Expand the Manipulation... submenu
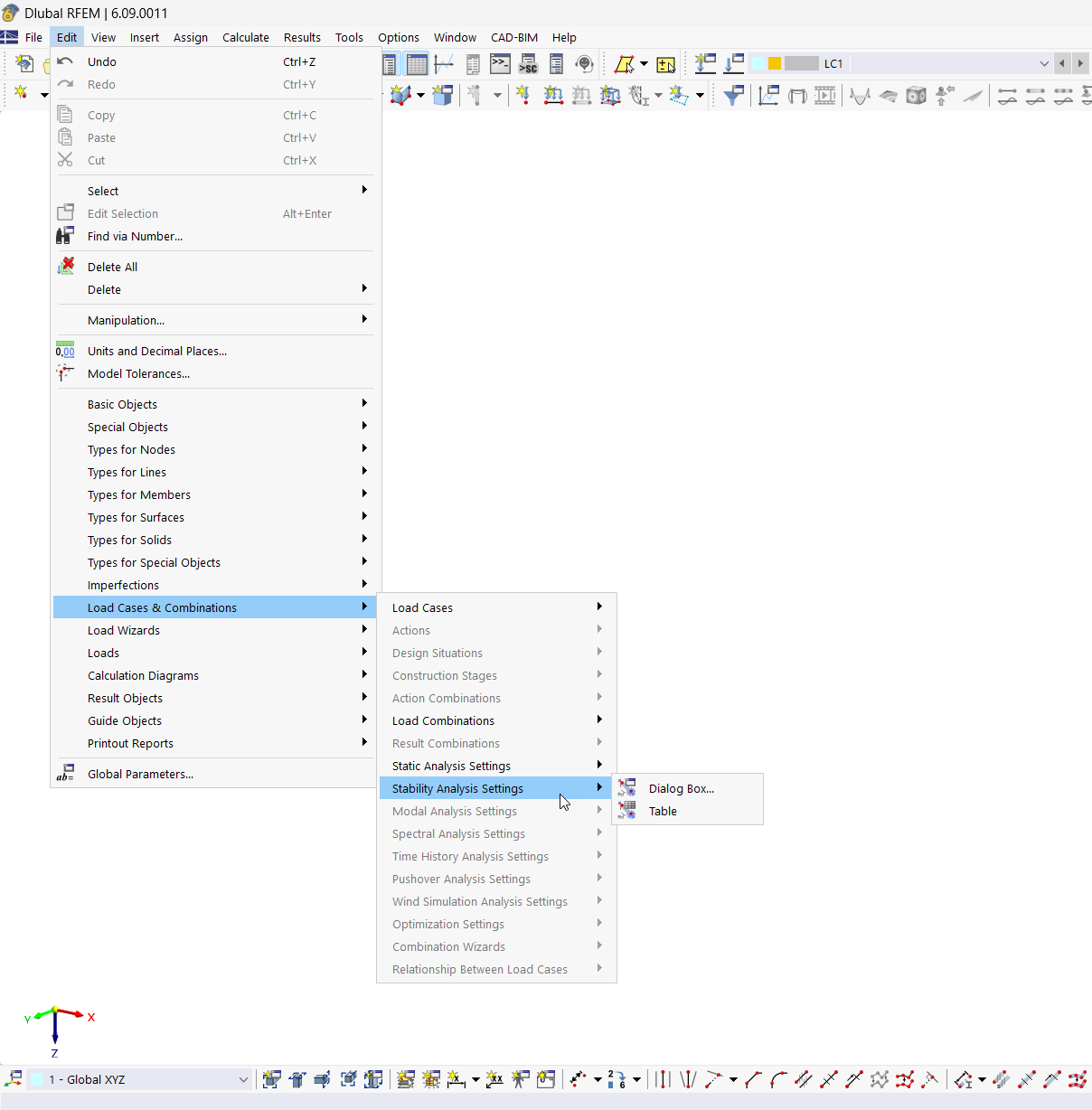1092x1110 pixels. 215,320
